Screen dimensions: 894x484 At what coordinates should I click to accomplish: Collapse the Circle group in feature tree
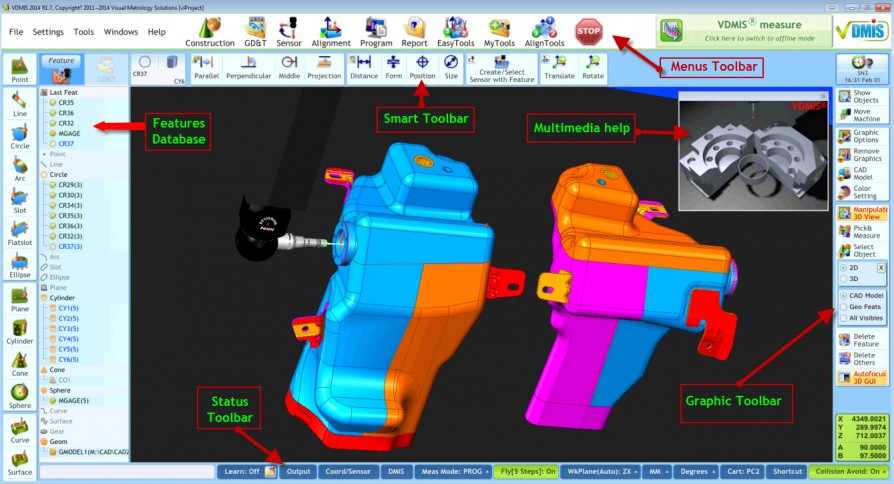[44, 174]
